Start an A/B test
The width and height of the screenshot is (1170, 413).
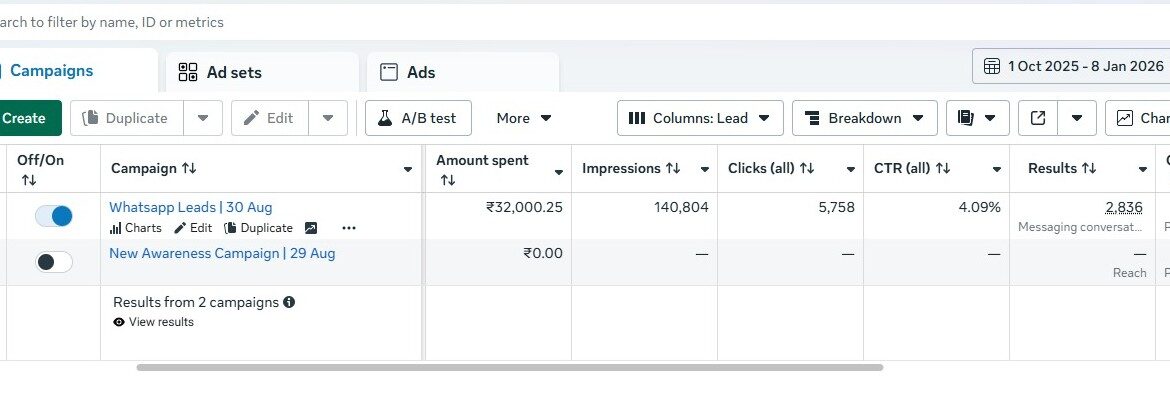click(418, 118)
